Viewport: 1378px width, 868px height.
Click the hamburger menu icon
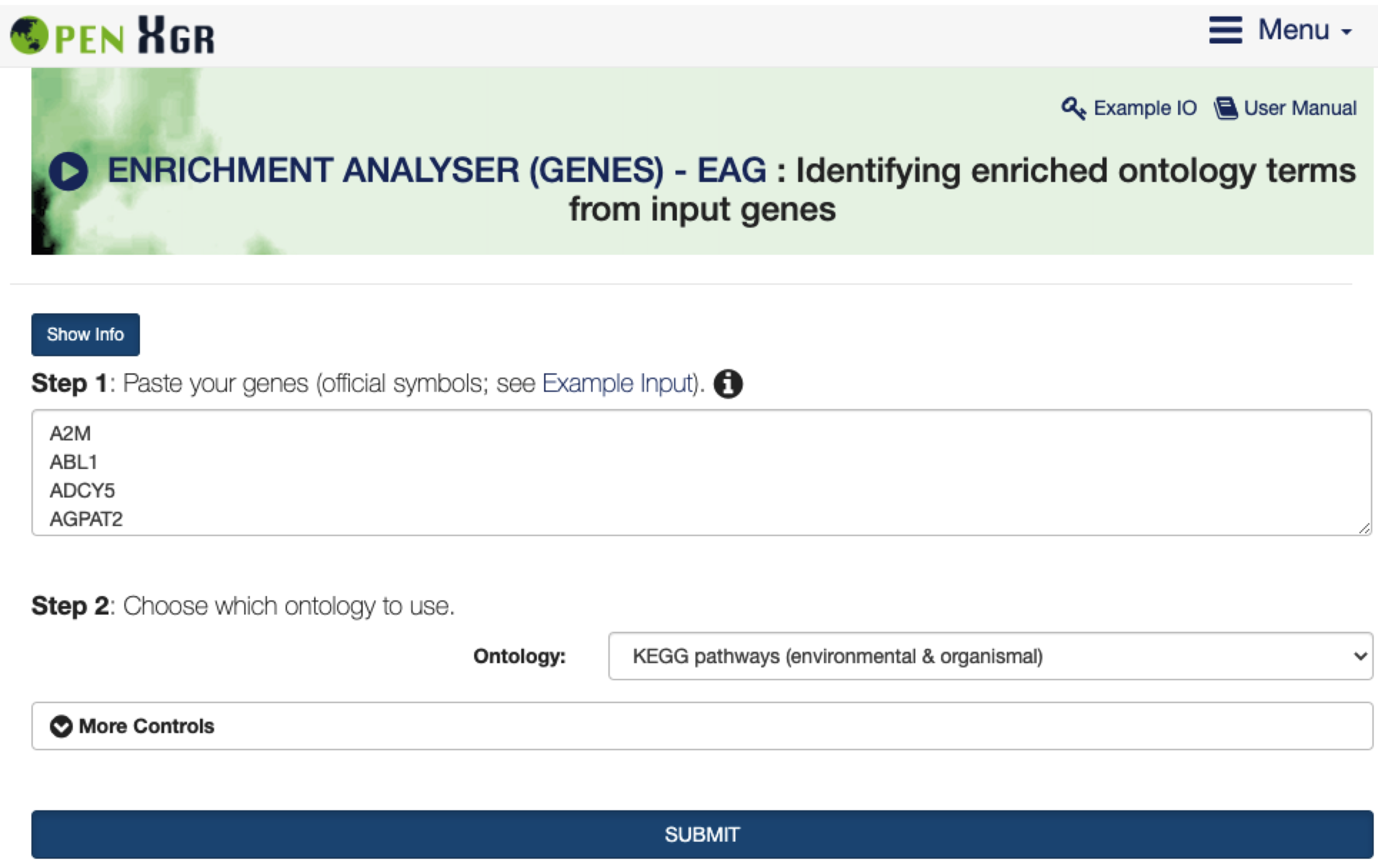(x=1225, y=30)
